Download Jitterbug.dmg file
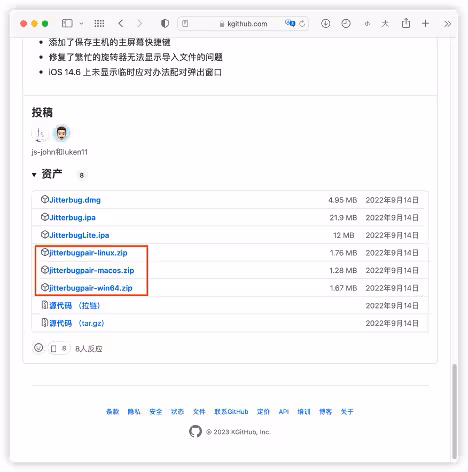This screenshot has height=472, width=468. pos(75,200)
